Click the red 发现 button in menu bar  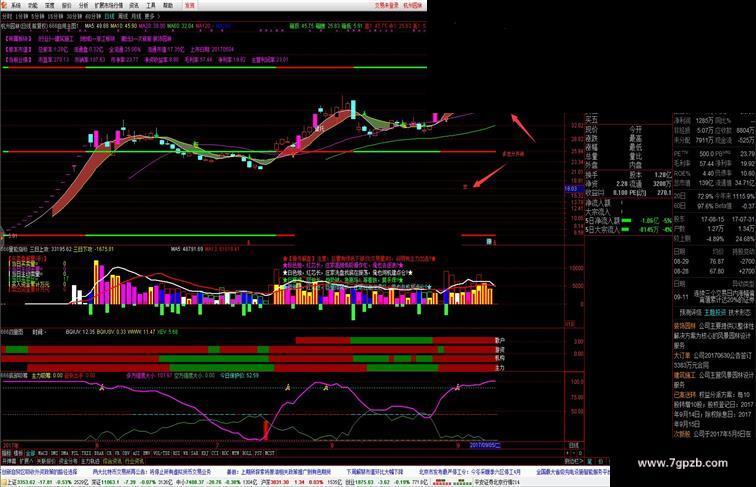click(190, 6)
